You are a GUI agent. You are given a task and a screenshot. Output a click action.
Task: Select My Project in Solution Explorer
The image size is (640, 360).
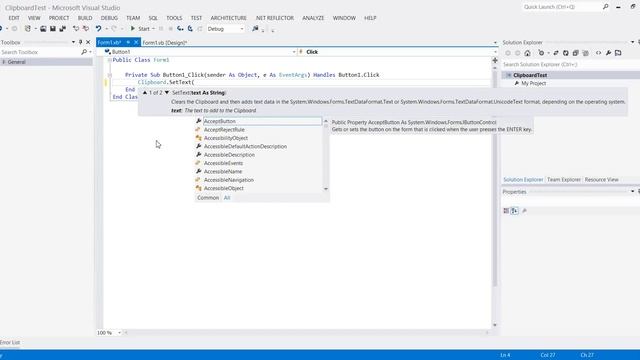(x=533, y=83)
